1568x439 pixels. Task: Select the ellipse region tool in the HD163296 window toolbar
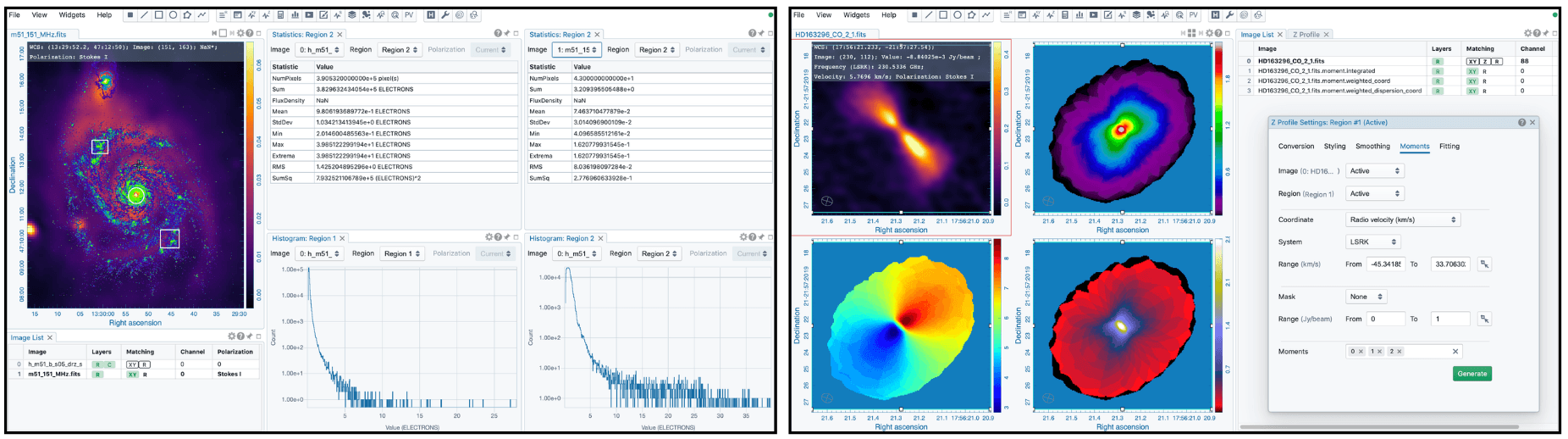click(958, 14)
